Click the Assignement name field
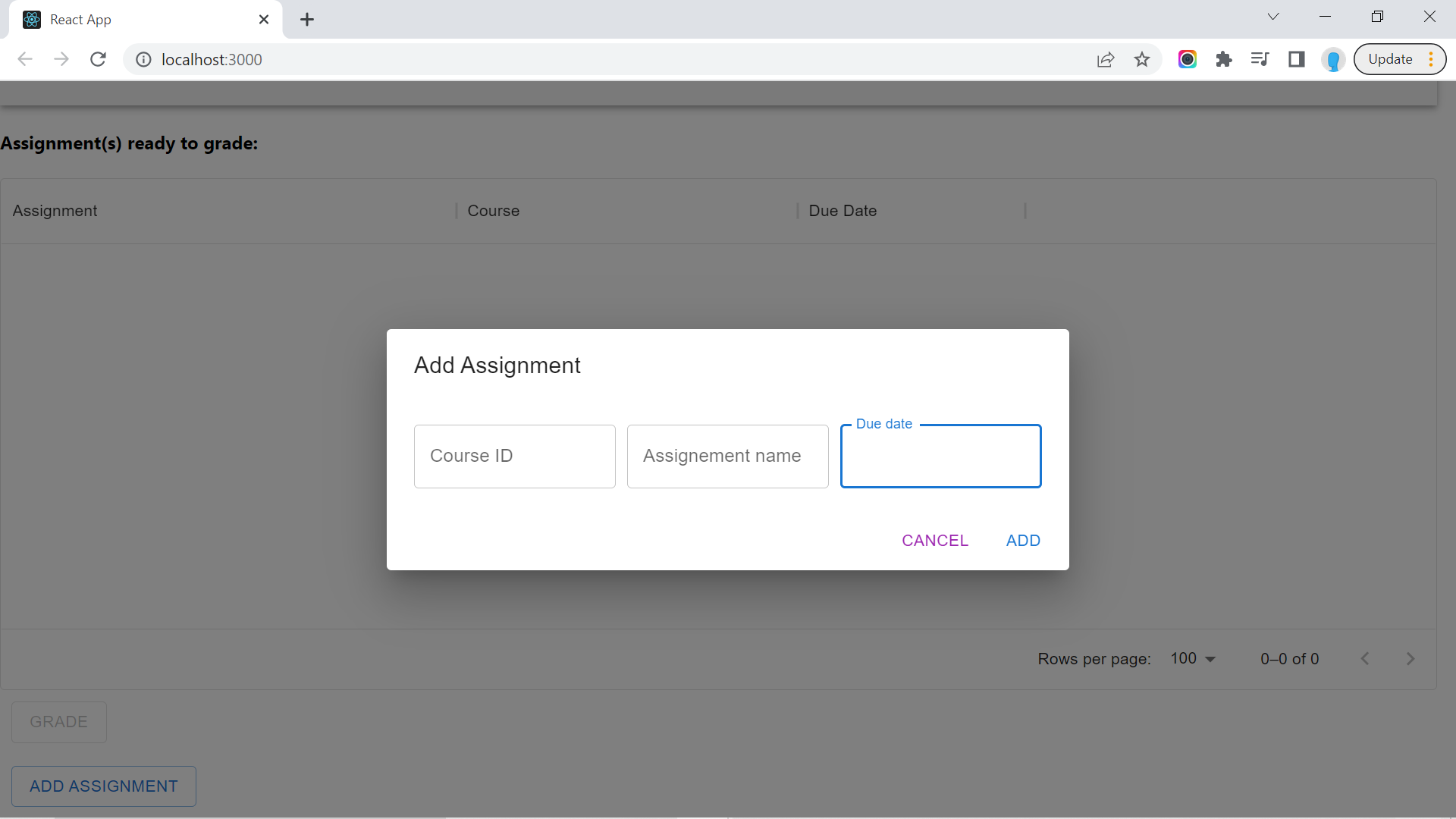Viewport: 1456px width, 819px height. pyautogui.click(x=727, y=456)
